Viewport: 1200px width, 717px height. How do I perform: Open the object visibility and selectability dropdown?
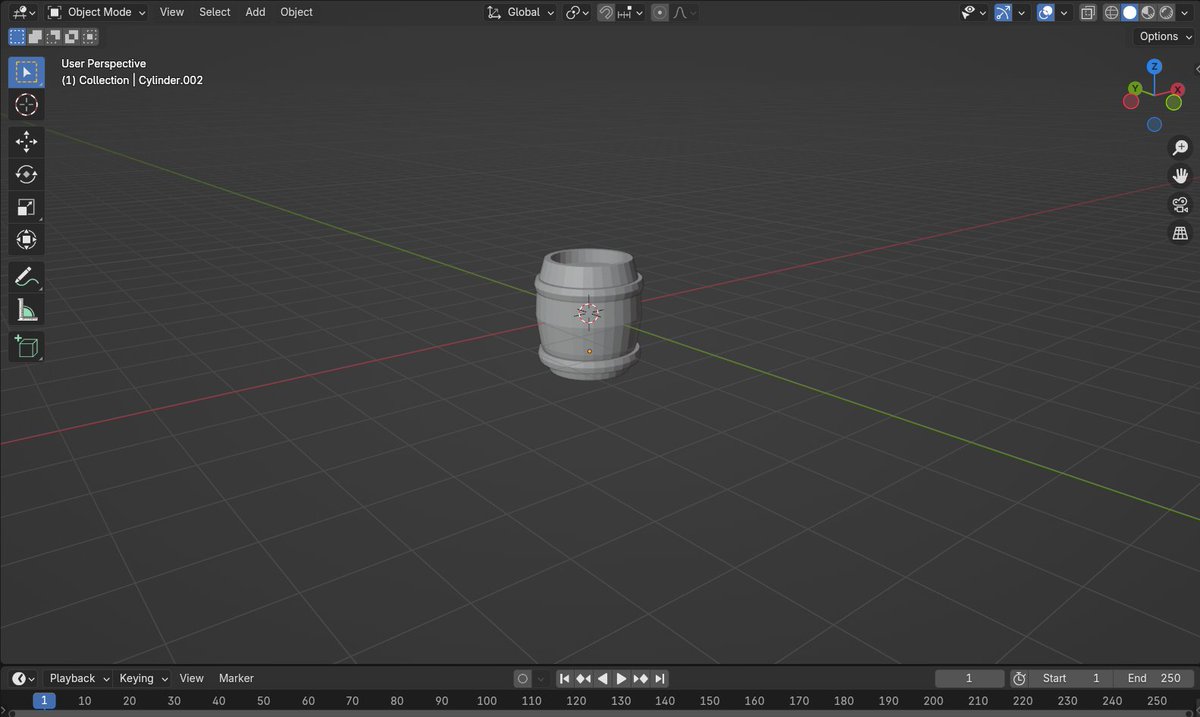973,13
